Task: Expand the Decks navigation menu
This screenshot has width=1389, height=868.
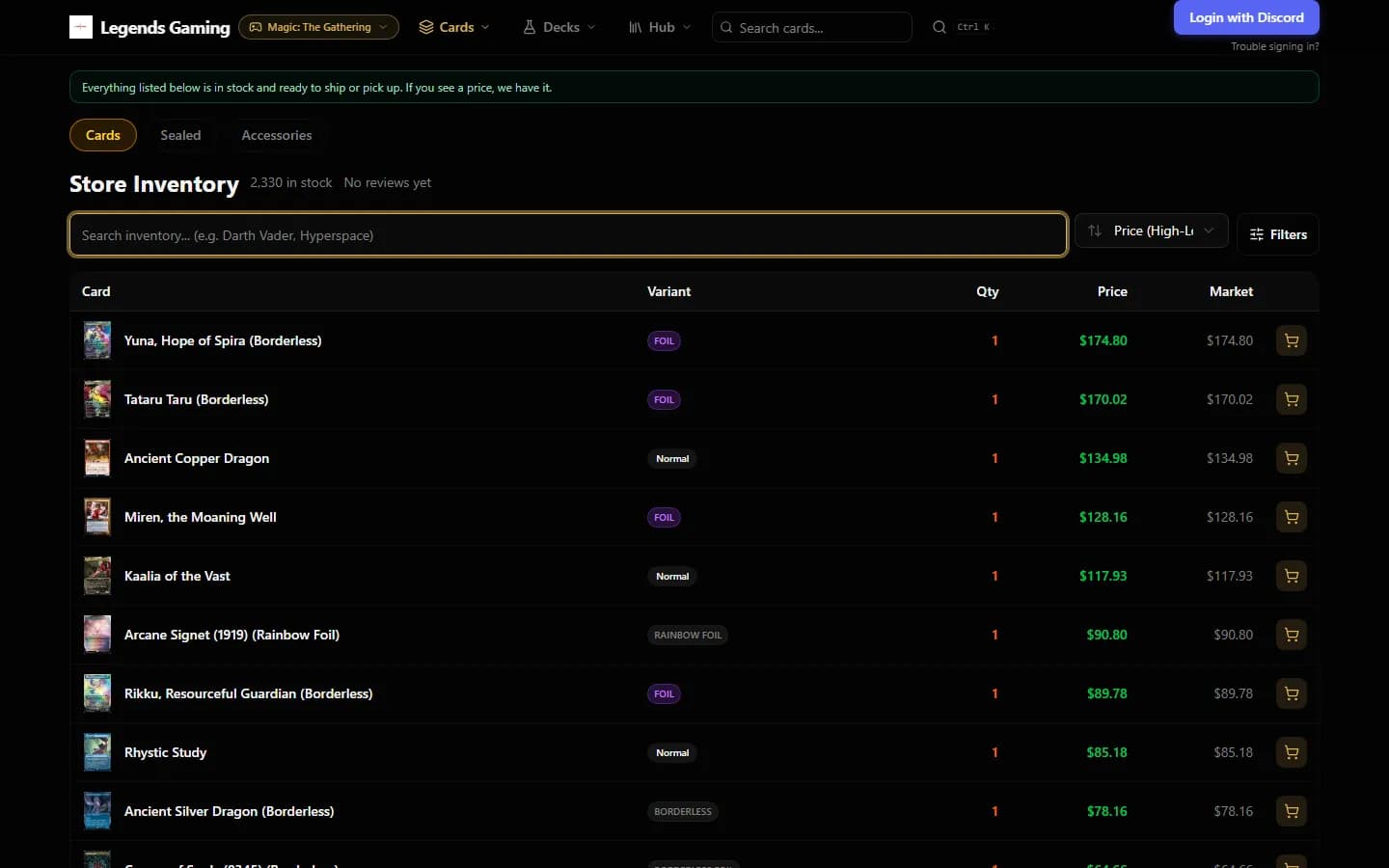Action: 559,27
